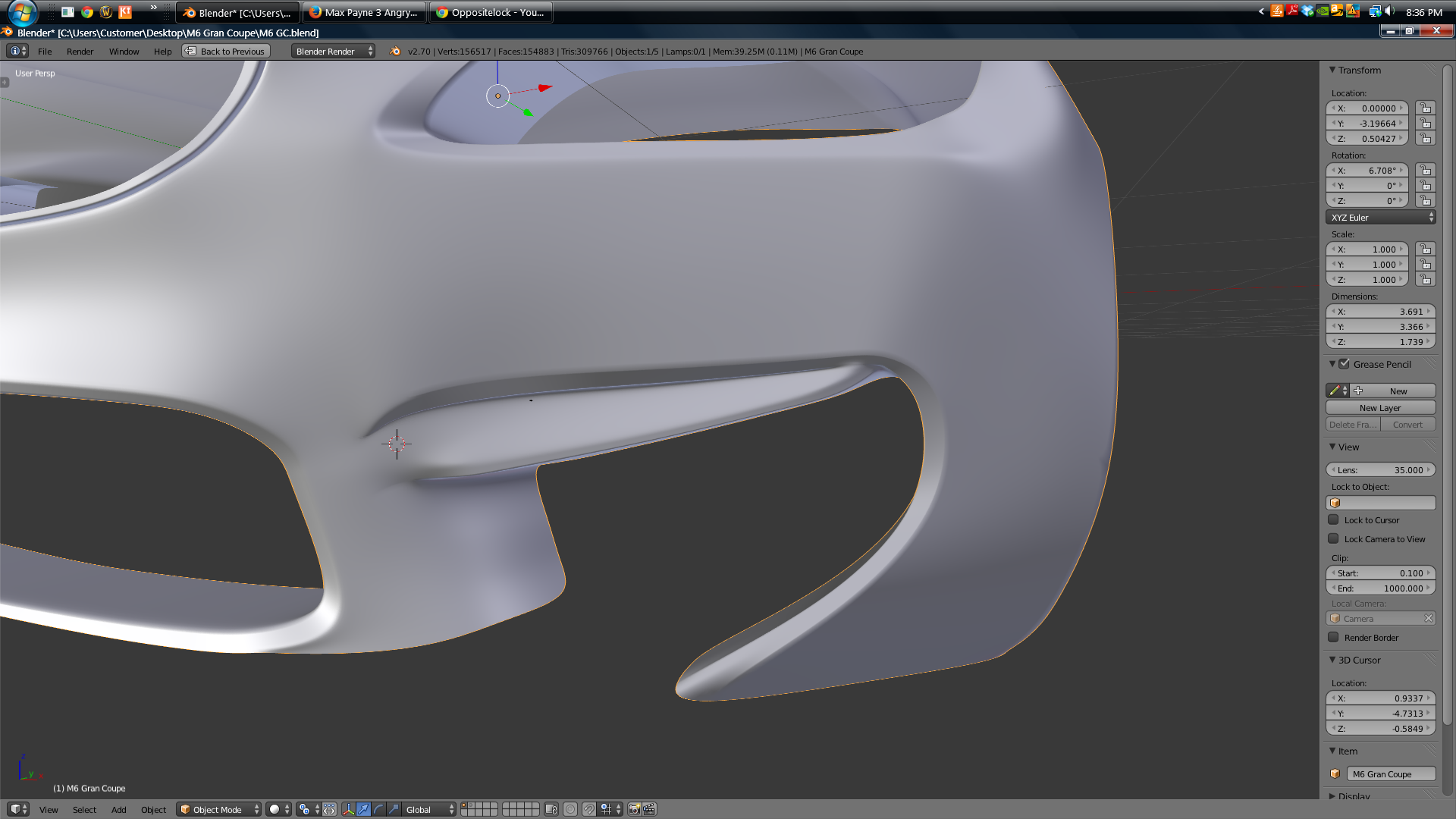Toggle the Rotation X lock
Viewport: 1456px width, 819px height.
click(x=1426, y=171)
